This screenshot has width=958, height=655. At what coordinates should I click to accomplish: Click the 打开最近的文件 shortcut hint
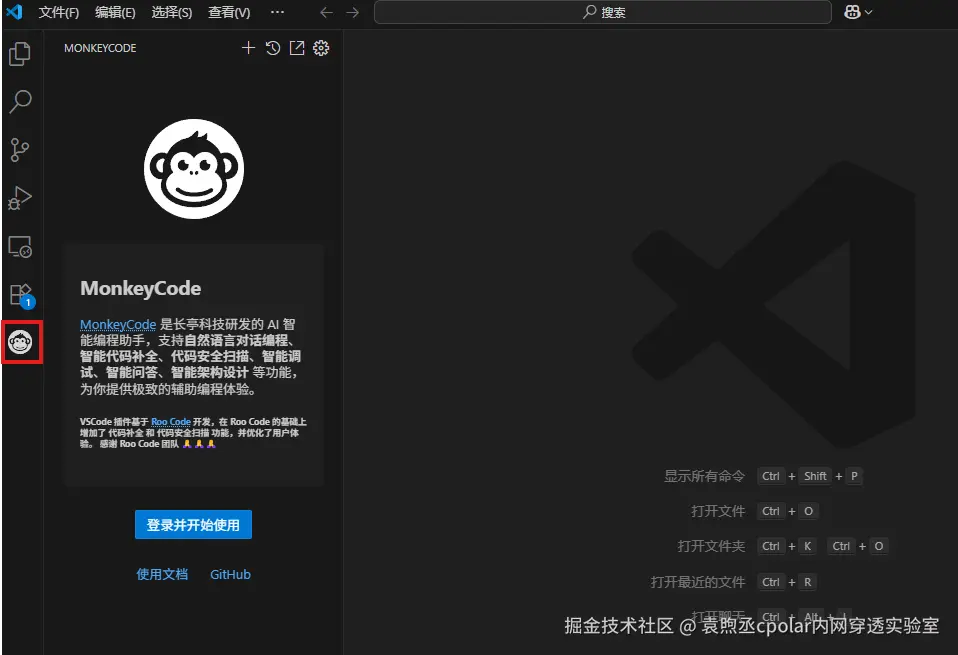(698, 582)
